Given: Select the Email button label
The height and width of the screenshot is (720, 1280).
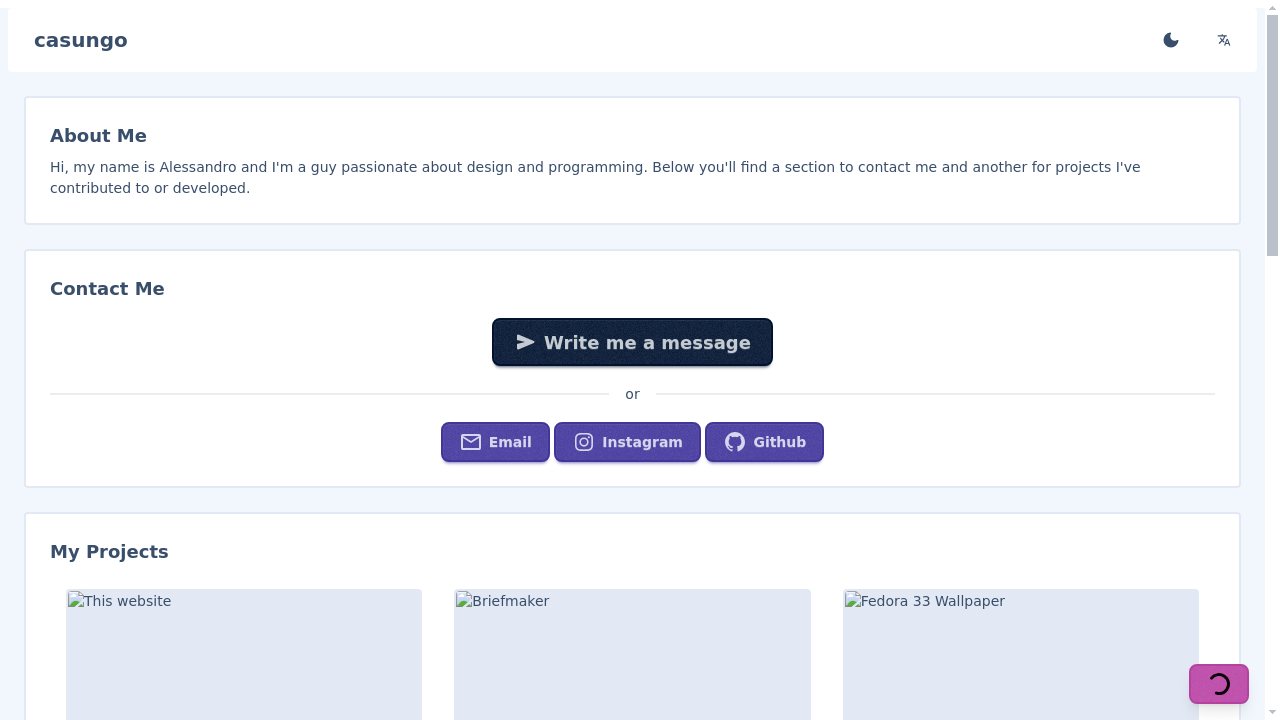Looking at the screenshot, I should 510,442.
